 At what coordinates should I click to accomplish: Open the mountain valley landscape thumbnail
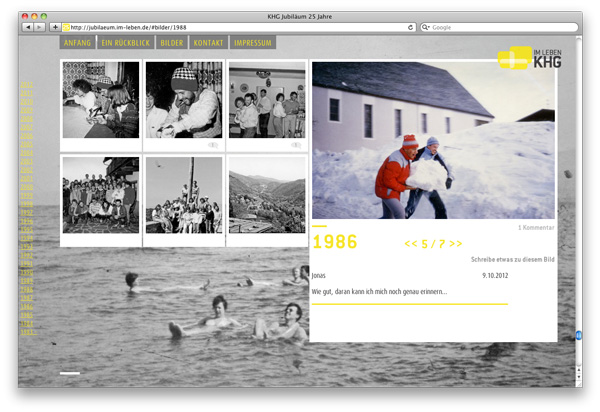tap(267, 195)
